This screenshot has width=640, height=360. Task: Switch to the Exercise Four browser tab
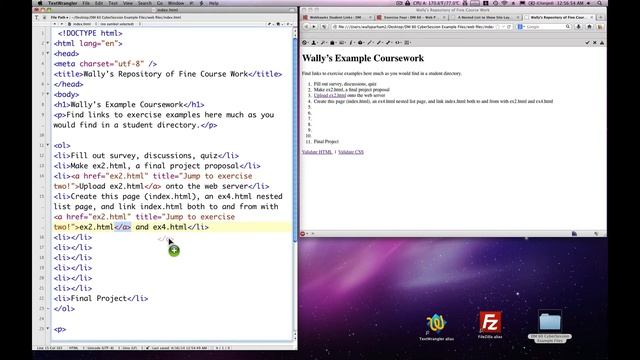411,18
